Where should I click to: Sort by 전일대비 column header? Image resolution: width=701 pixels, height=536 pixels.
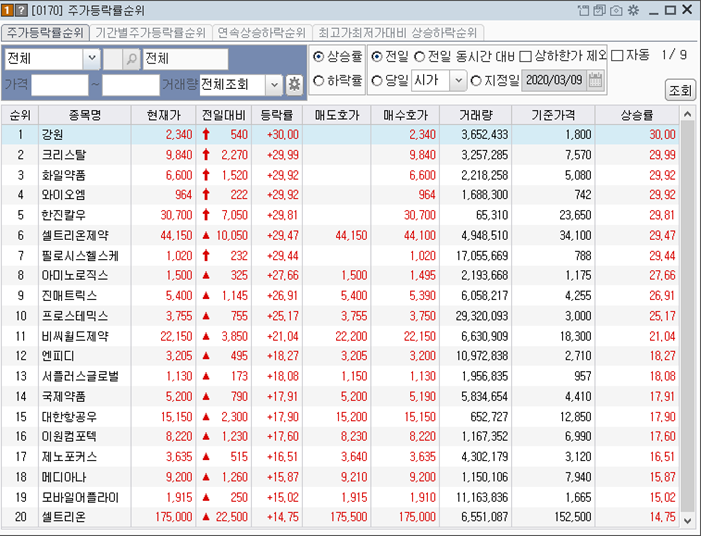click(224, 115)
